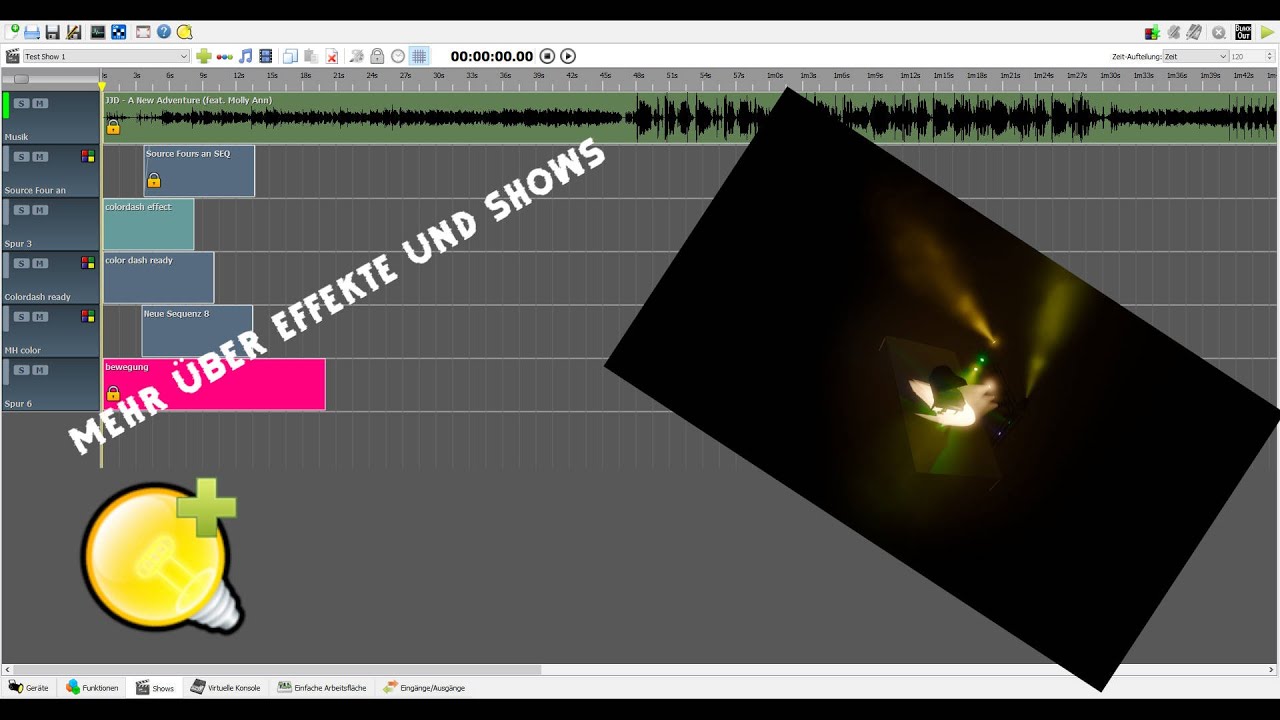
Task: Toggle snap to grid in the show toolbar
Action: pos(419,56)
